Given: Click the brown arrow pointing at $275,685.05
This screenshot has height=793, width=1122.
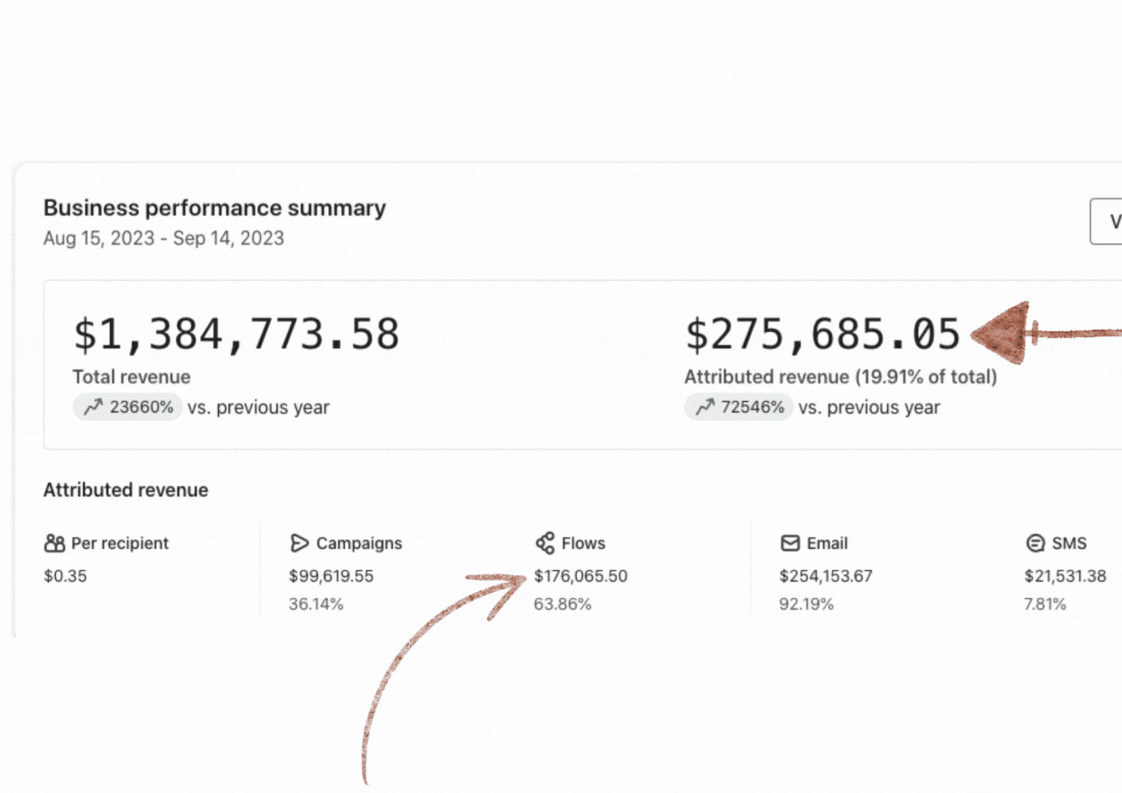Looking at the screenshot, I should click(x=1040, y=334).
